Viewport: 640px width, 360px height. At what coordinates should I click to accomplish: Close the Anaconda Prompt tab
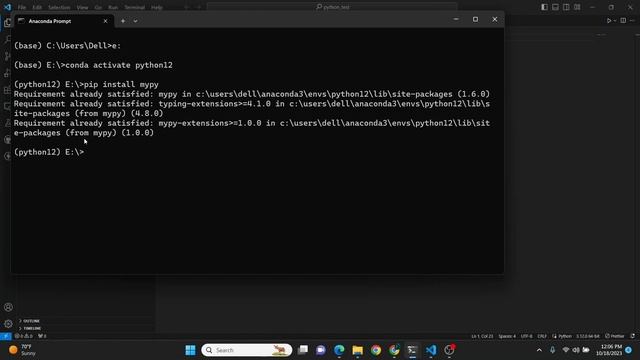[105, 21]
